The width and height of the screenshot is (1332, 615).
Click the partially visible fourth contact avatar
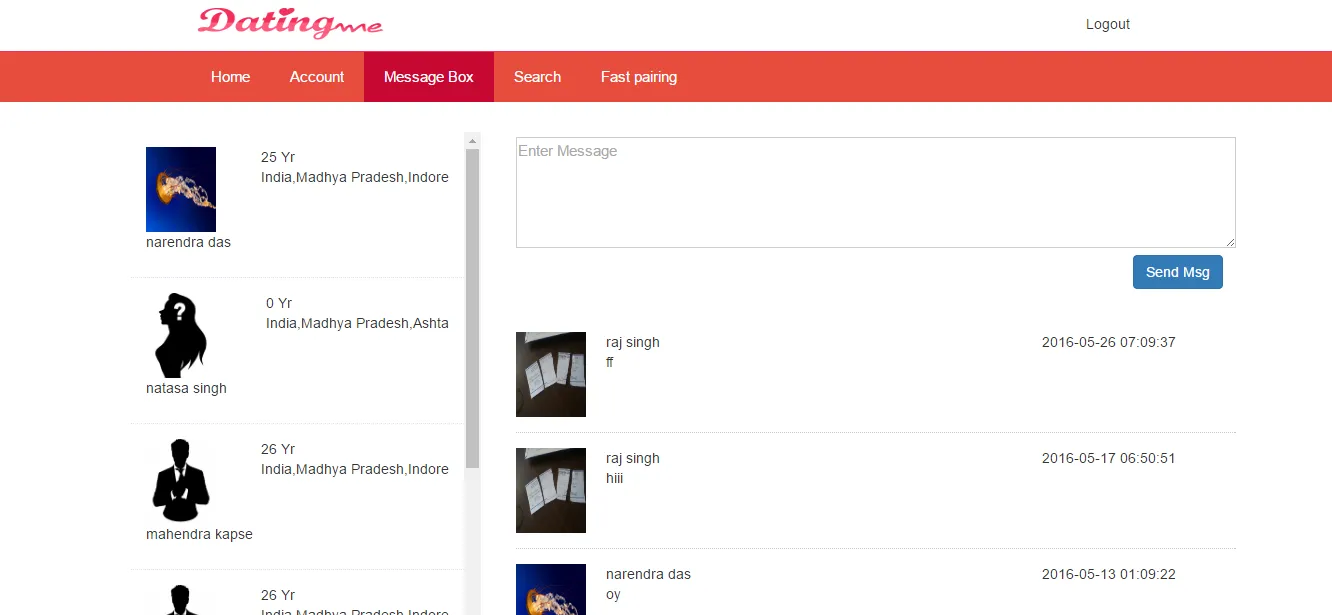click(x=181, y=600)
